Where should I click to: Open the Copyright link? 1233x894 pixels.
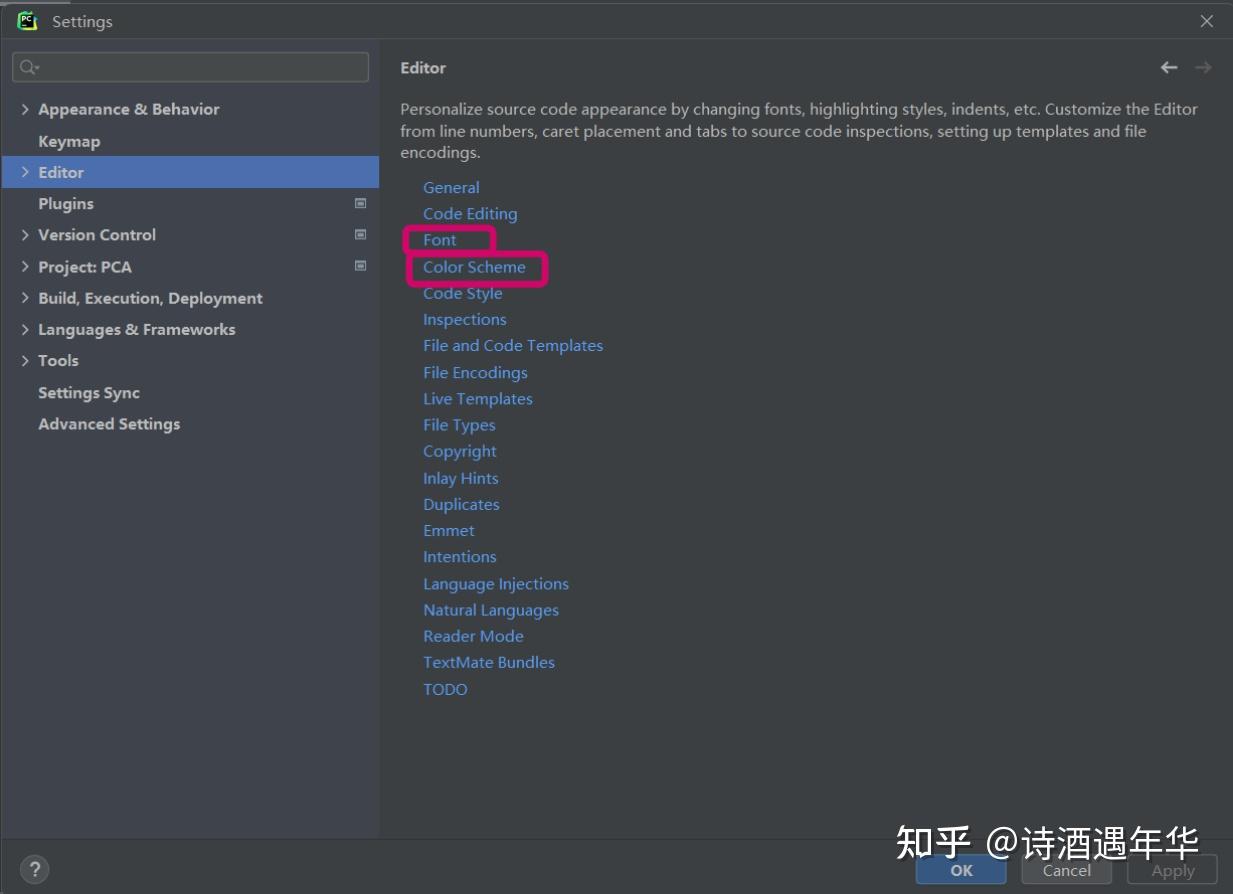460,452
